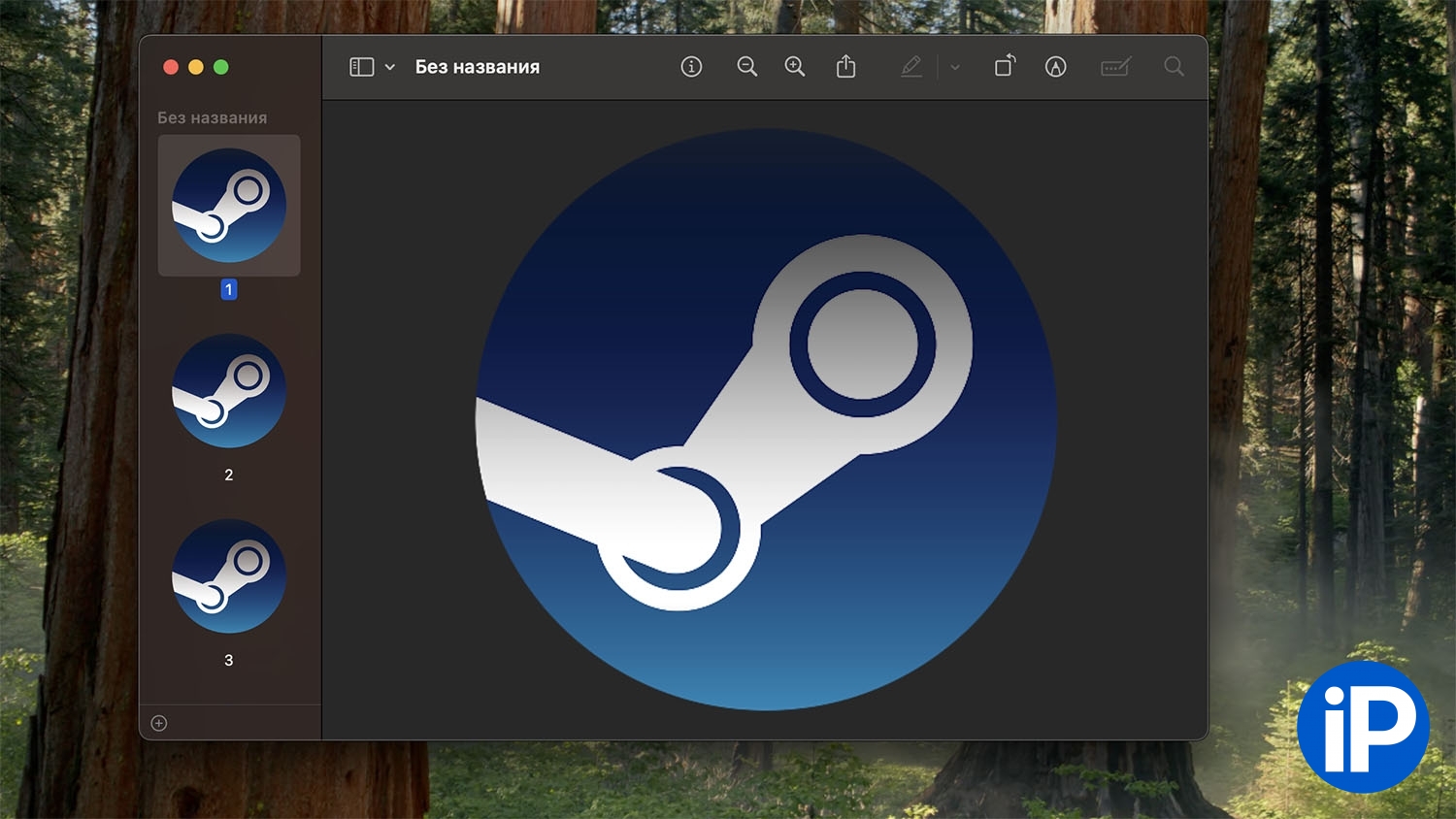Viewport: 1456px width, 819px height.
Task: Add a page with the plus button
Action: point(159,723)
